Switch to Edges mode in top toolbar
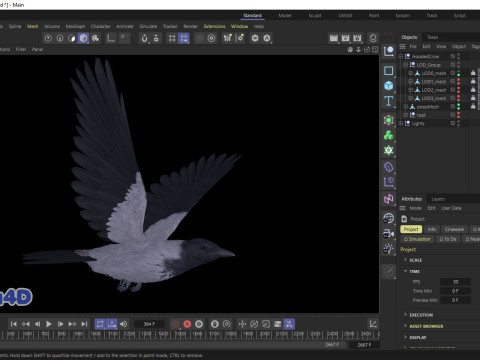This screenshot has width=480, height=360. [x=60, y=38]
